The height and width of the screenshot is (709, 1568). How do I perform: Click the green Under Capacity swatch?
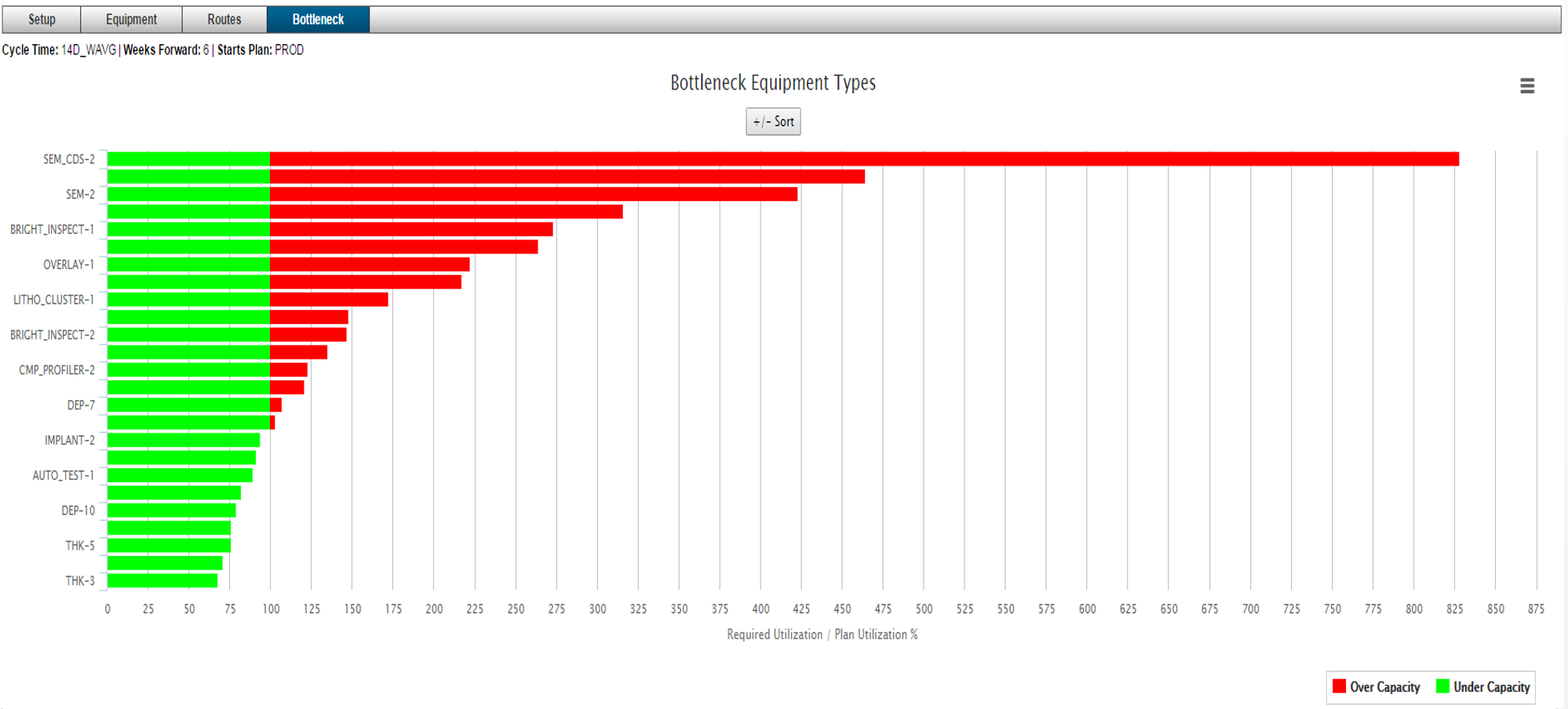[x=1442, y=686]
